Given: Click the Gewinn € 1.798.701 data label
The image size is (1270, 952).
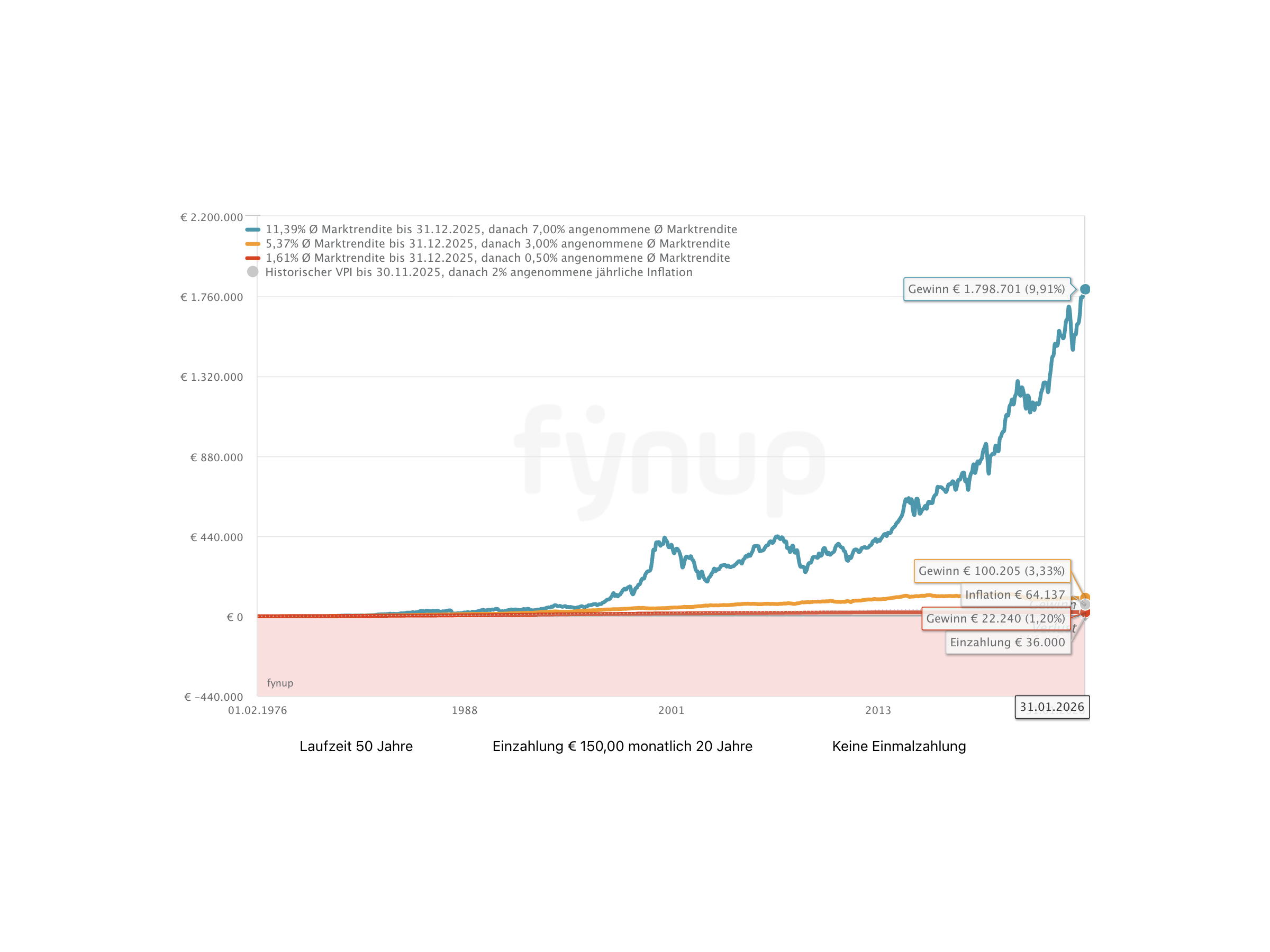Looking at the screenshot, I should pos(986,289).
